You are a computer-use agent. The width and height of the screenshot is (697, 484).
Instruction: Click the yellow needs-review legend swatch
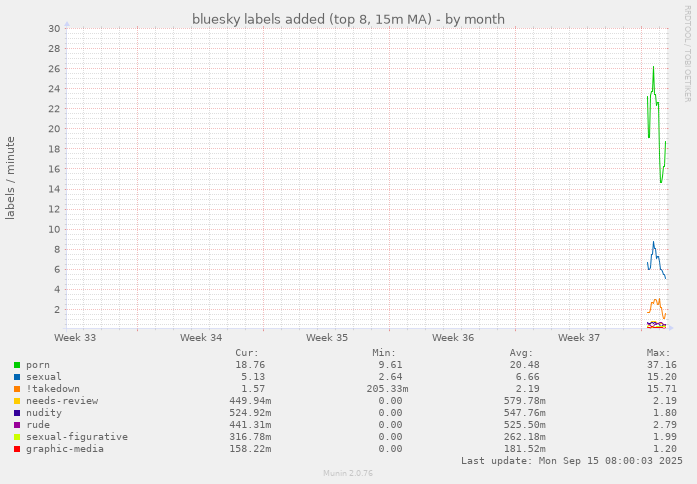click(17, 401)
